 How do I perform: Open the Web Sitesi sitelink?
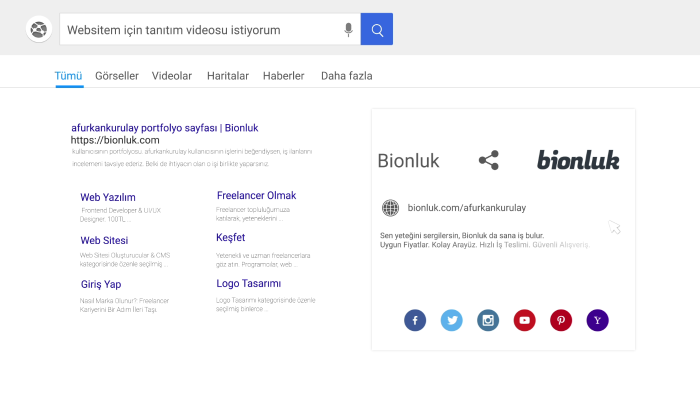click(104, 241)
